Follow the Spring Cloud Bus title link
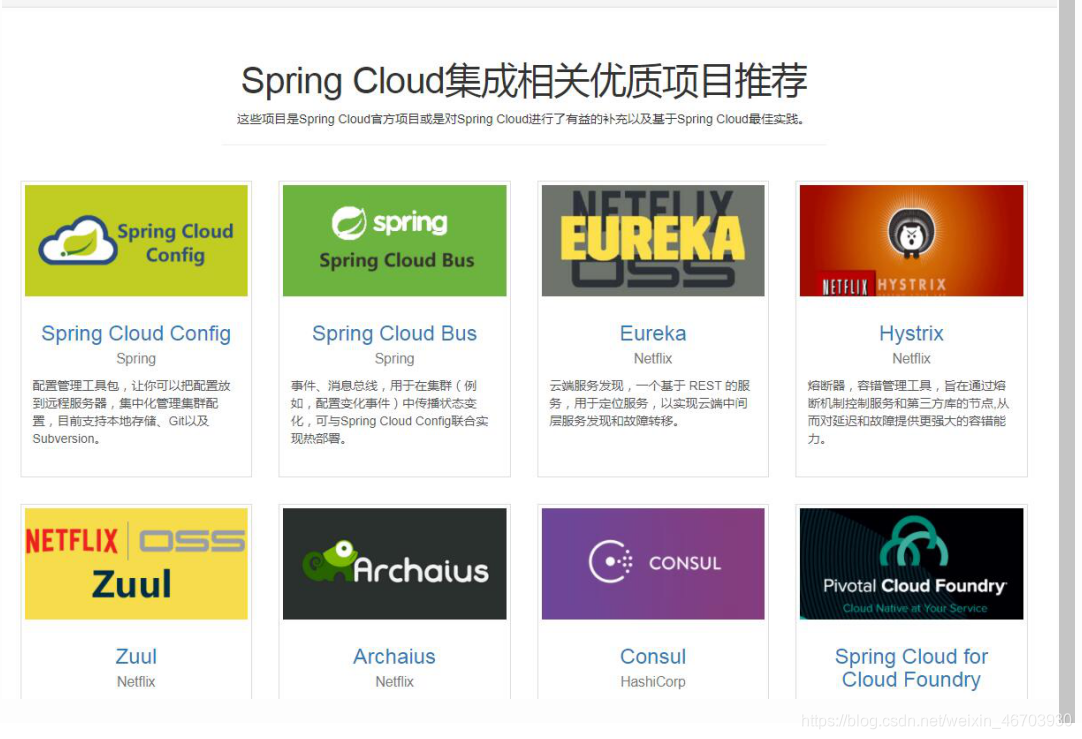Viewport: 1082px width, 739px height. [x=395, y=333]
